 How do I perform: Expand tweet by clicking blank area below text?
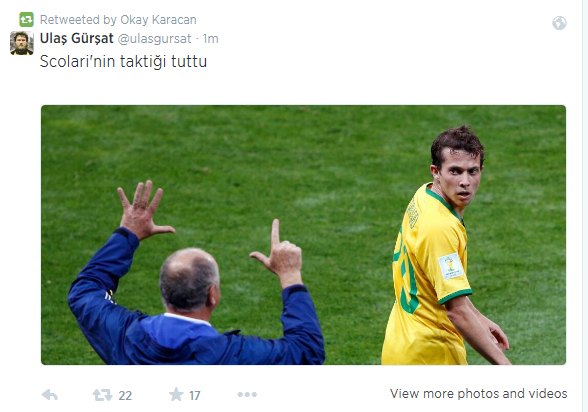300,88
